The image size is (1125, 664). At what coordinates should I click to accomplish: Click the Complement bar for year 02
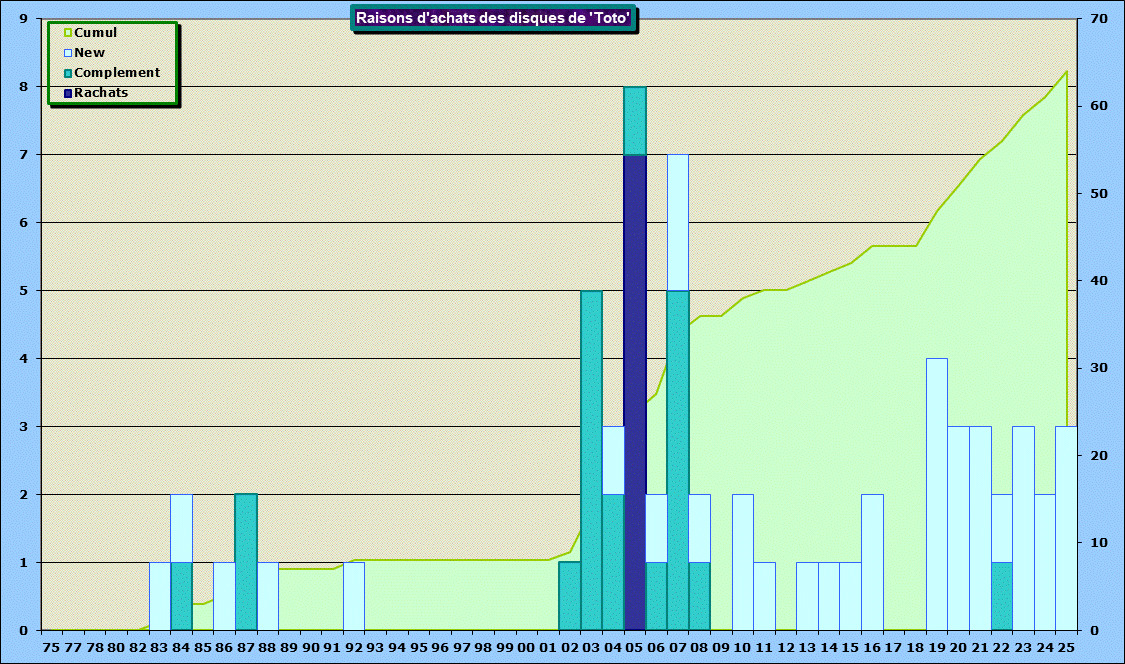[x=570, y=596]
